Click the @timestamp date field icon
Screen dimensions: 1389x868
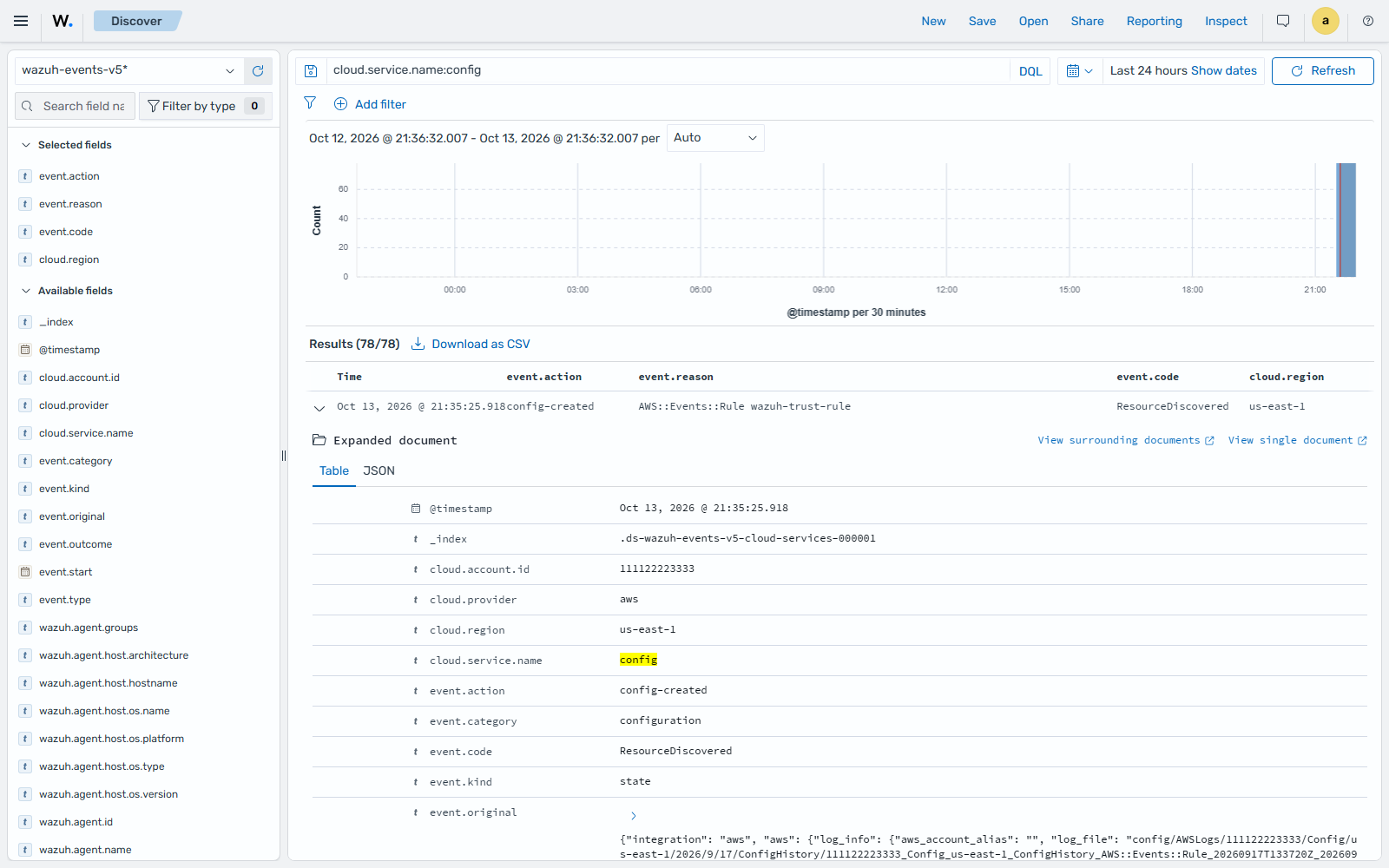click(25, 350)
